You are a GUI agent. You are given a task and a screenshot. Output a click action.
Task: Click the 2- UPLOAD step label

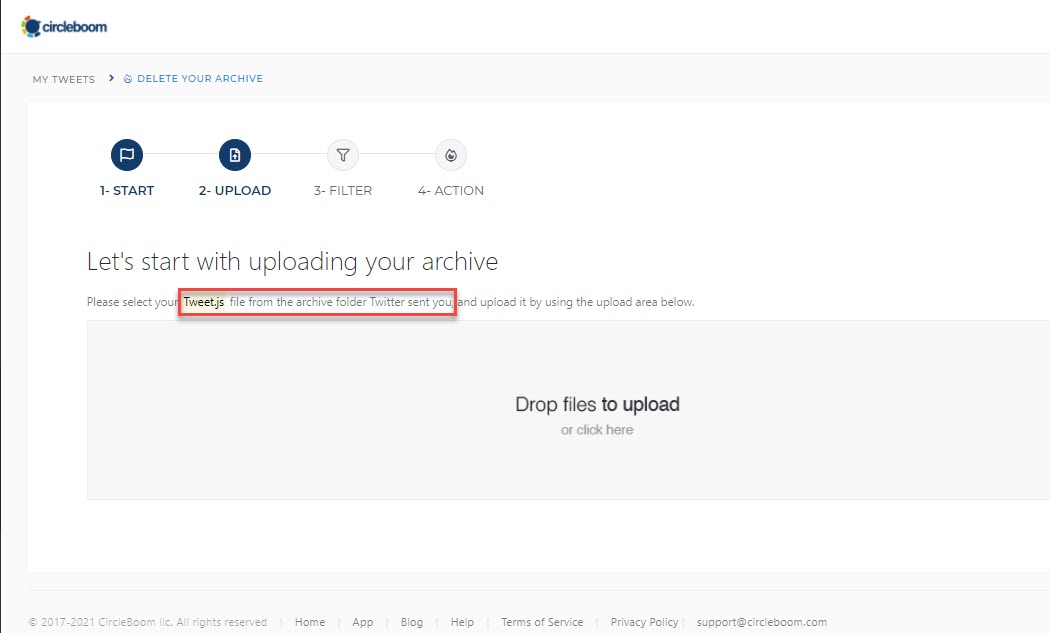point(235,190)
